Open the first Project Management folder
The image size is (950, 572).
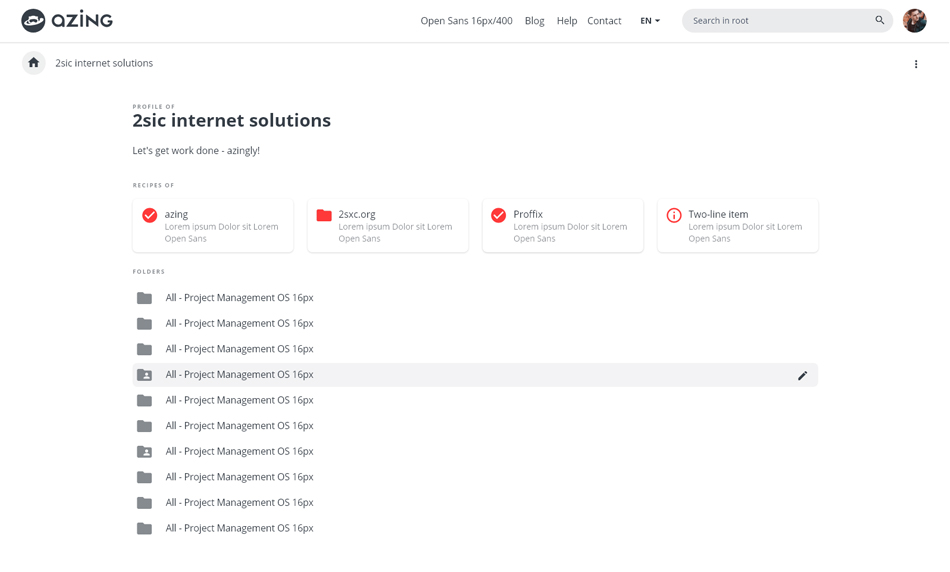(239, 298)
